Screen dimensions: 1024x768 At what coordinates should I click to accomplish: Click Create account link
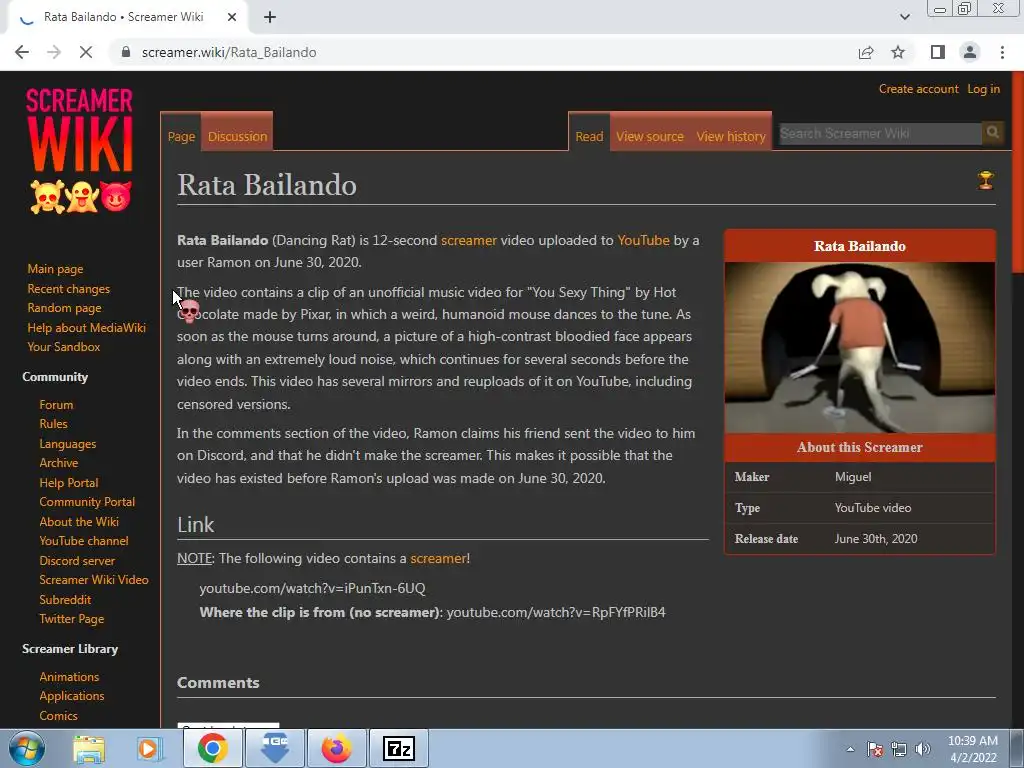point(918,89)
